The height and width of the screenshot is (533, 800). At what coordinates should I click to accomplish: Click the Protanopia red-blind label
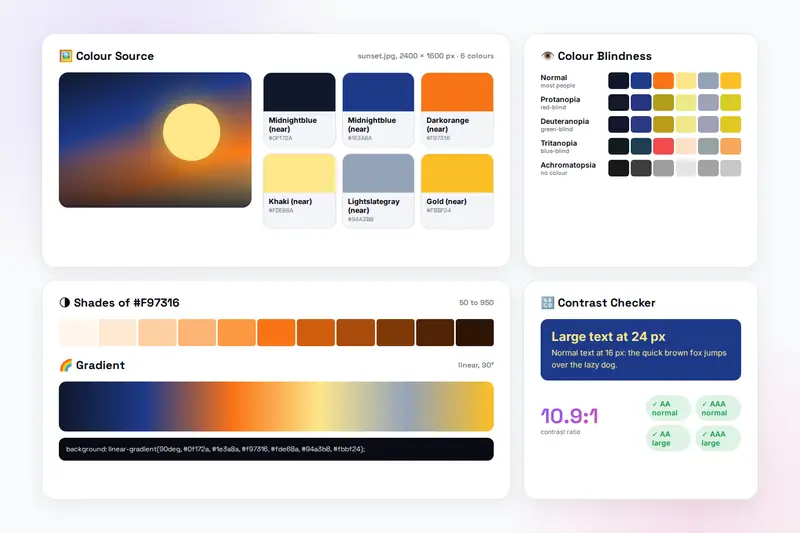[x=560, y=103]
